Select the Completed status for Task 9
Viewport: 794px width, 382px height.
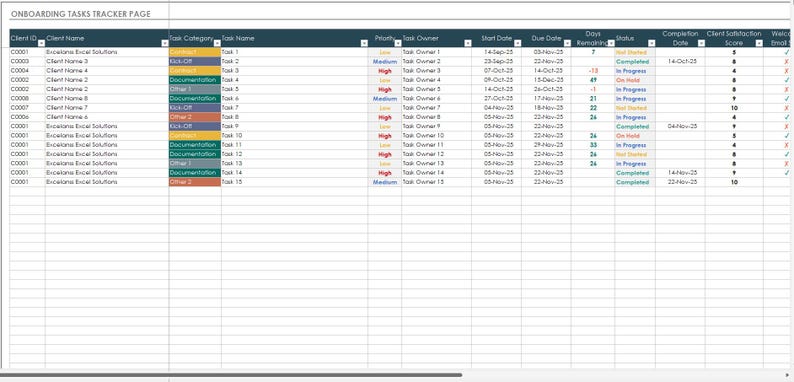pos(635,126)
